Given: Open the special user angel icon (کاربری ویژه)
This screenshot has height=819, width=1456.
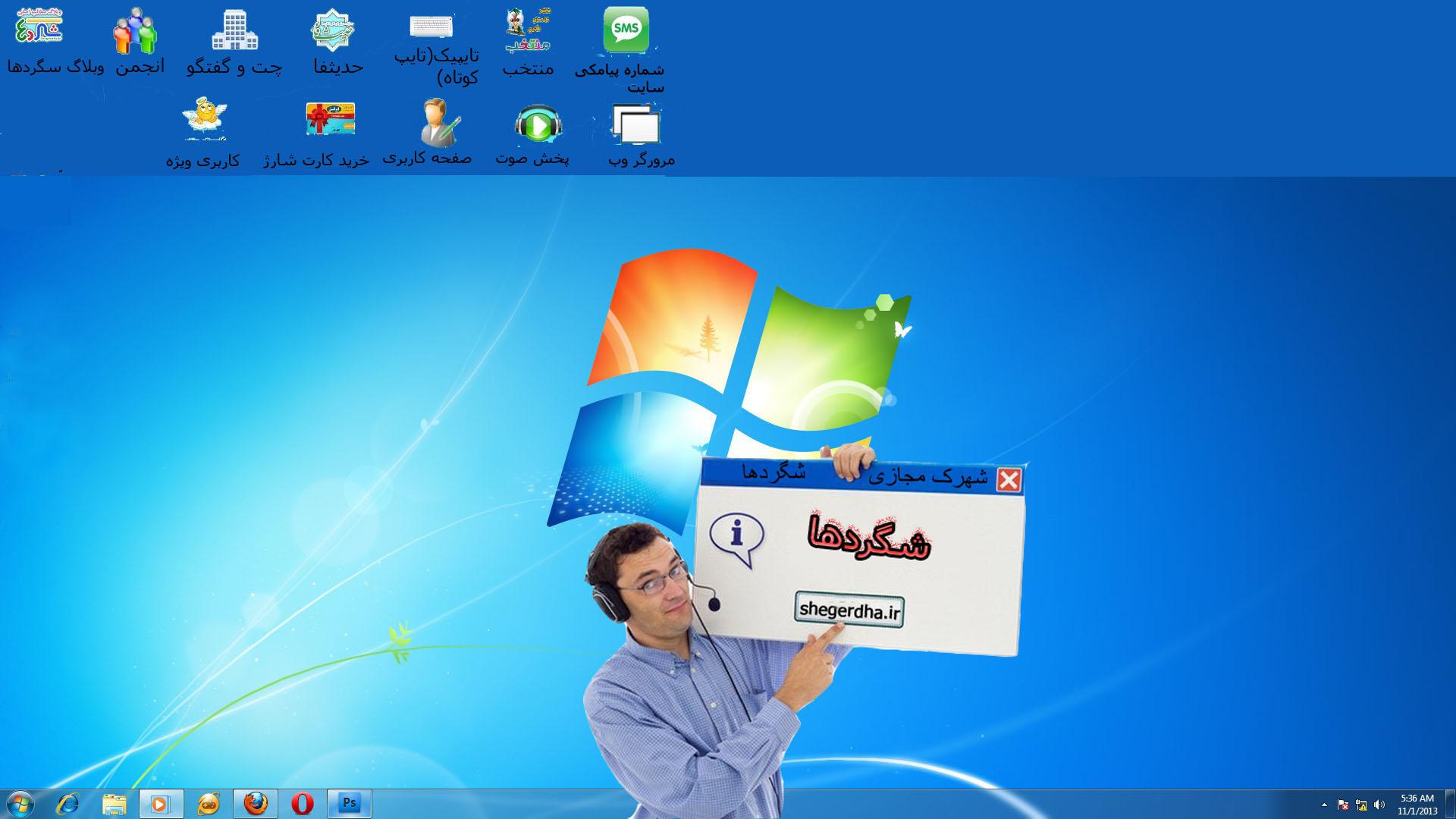Looking at the screenshot, I should 204,118.
